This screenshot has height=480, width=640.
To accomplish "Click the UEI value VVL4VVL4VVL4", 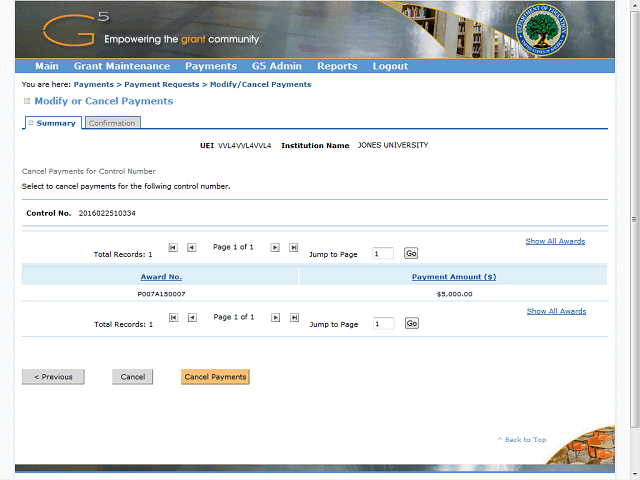I will (x=244, y=145).
